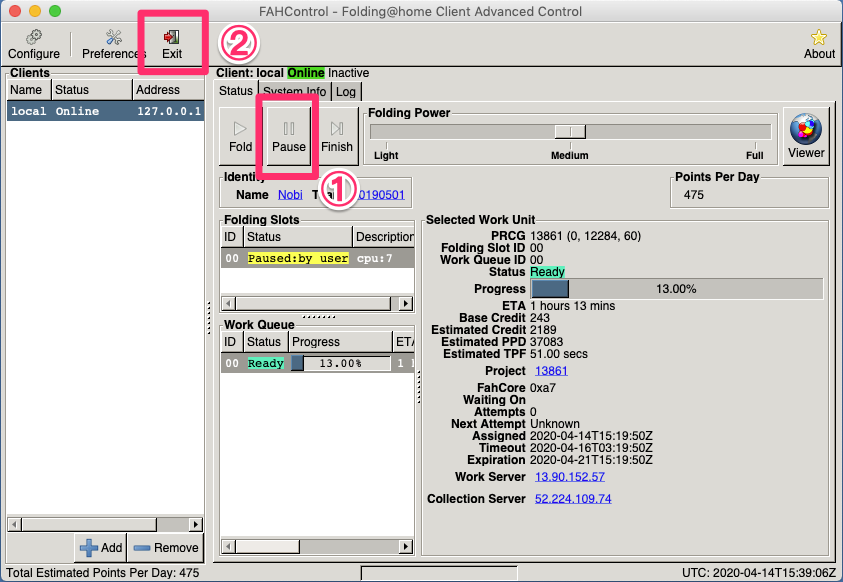Image resolution: width=843 pixels, height=582 pixels.
Task: Click Work Queue Progress column header
Action: click(x=340, y=342)
